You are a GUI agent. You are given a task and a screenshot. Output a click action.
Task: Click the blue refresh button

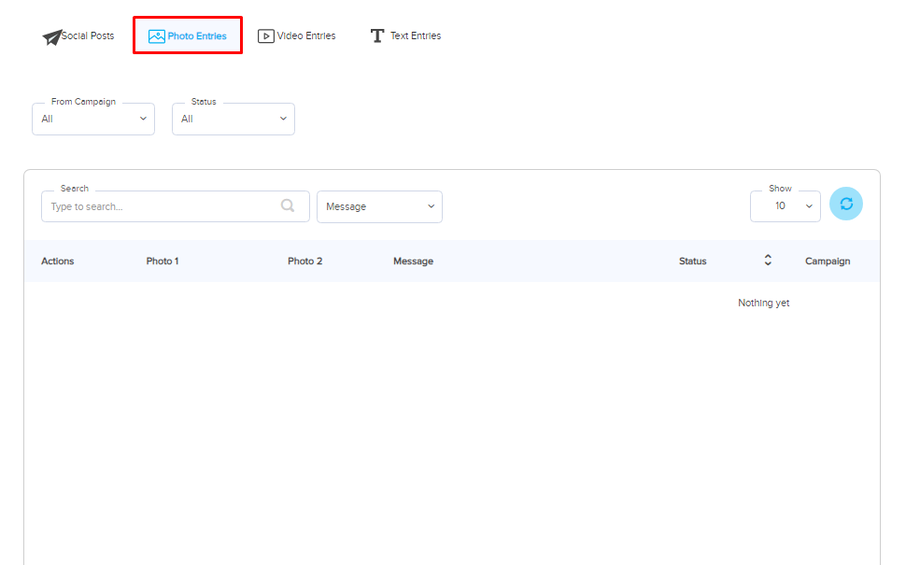click(846, 204)
